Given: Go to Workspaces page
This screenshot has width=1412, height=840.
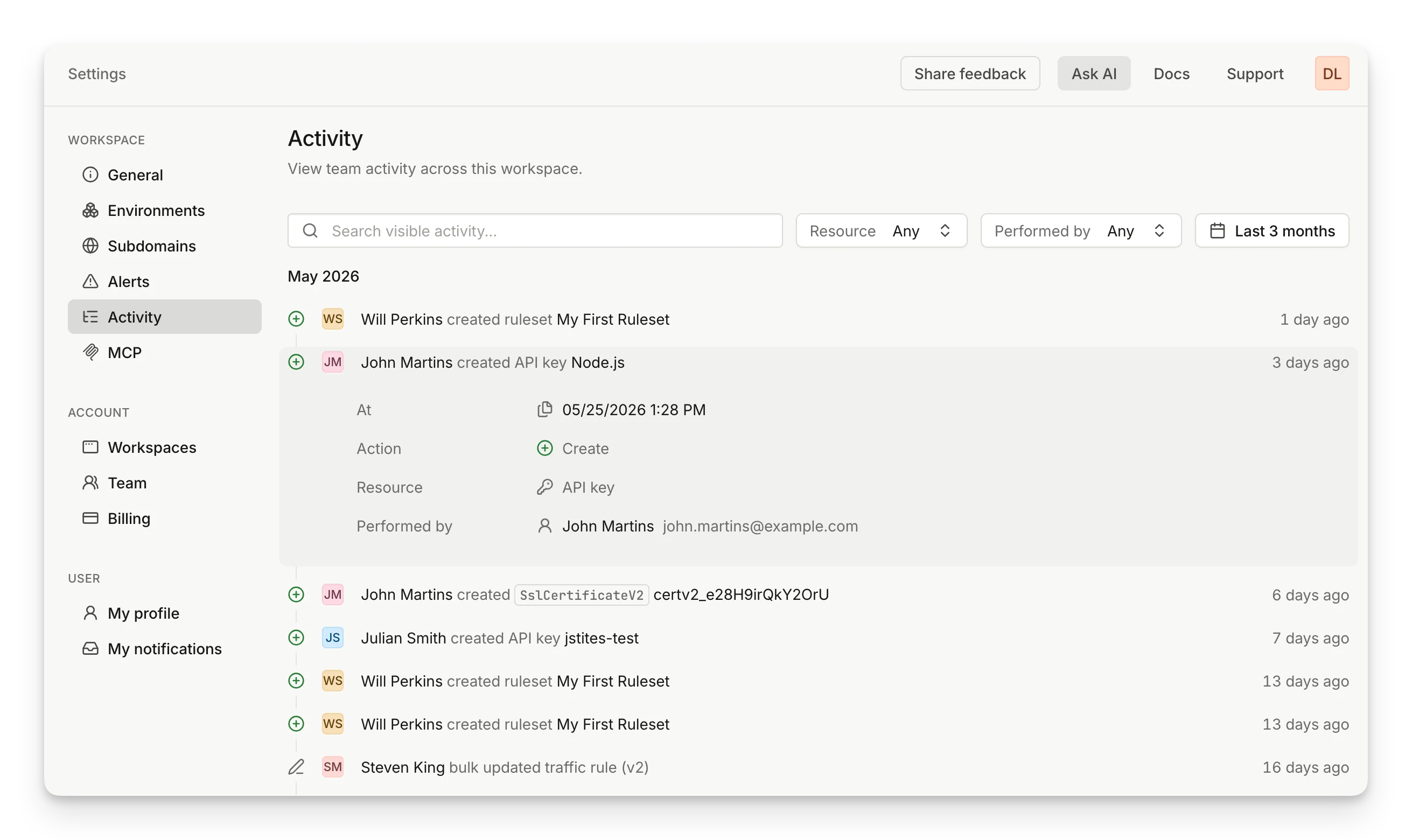Looking at the screenshot, I should (x=165, y=447).
